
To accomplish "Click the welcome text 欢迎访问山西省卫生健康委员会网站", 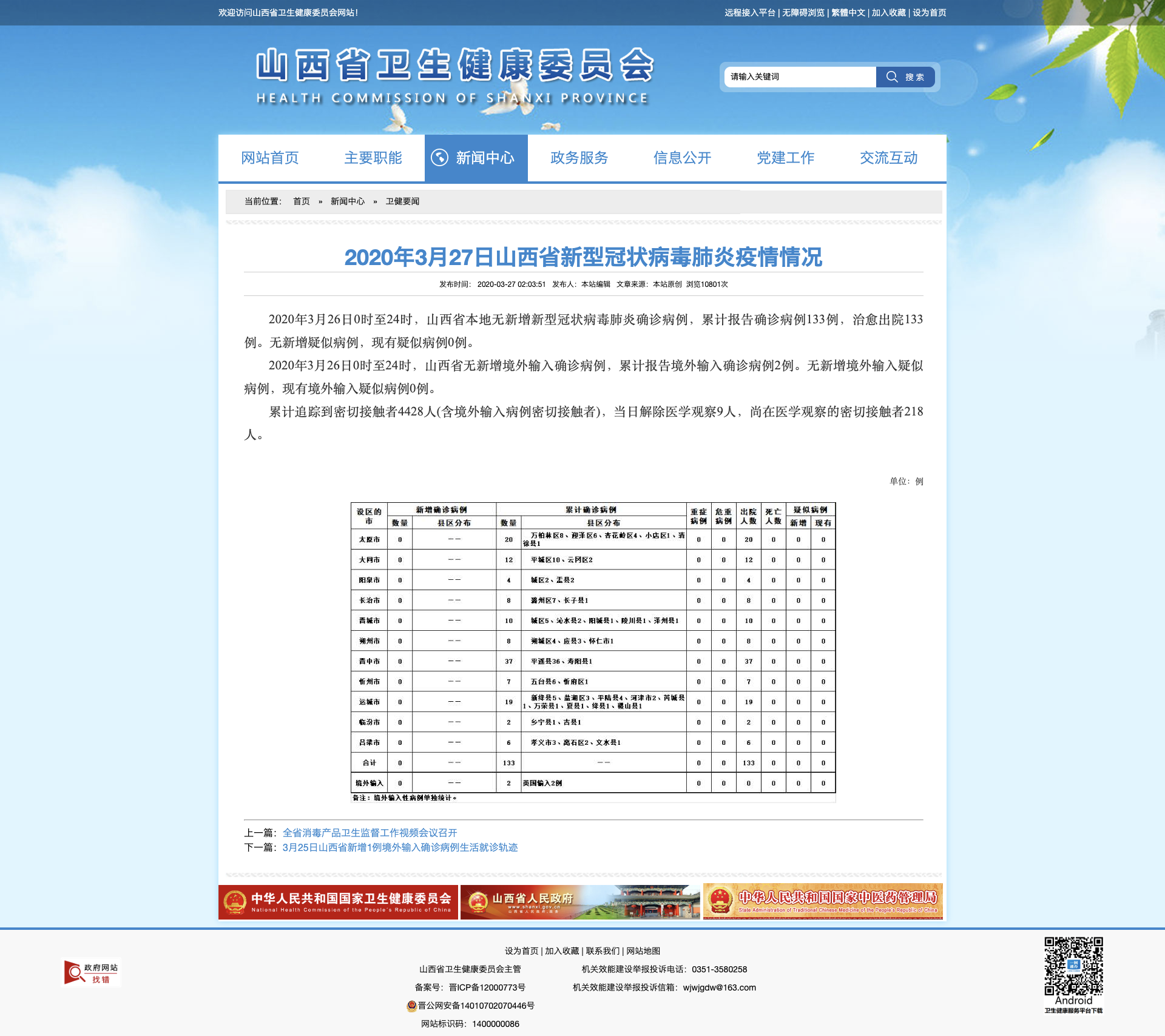I will point(288,13).
